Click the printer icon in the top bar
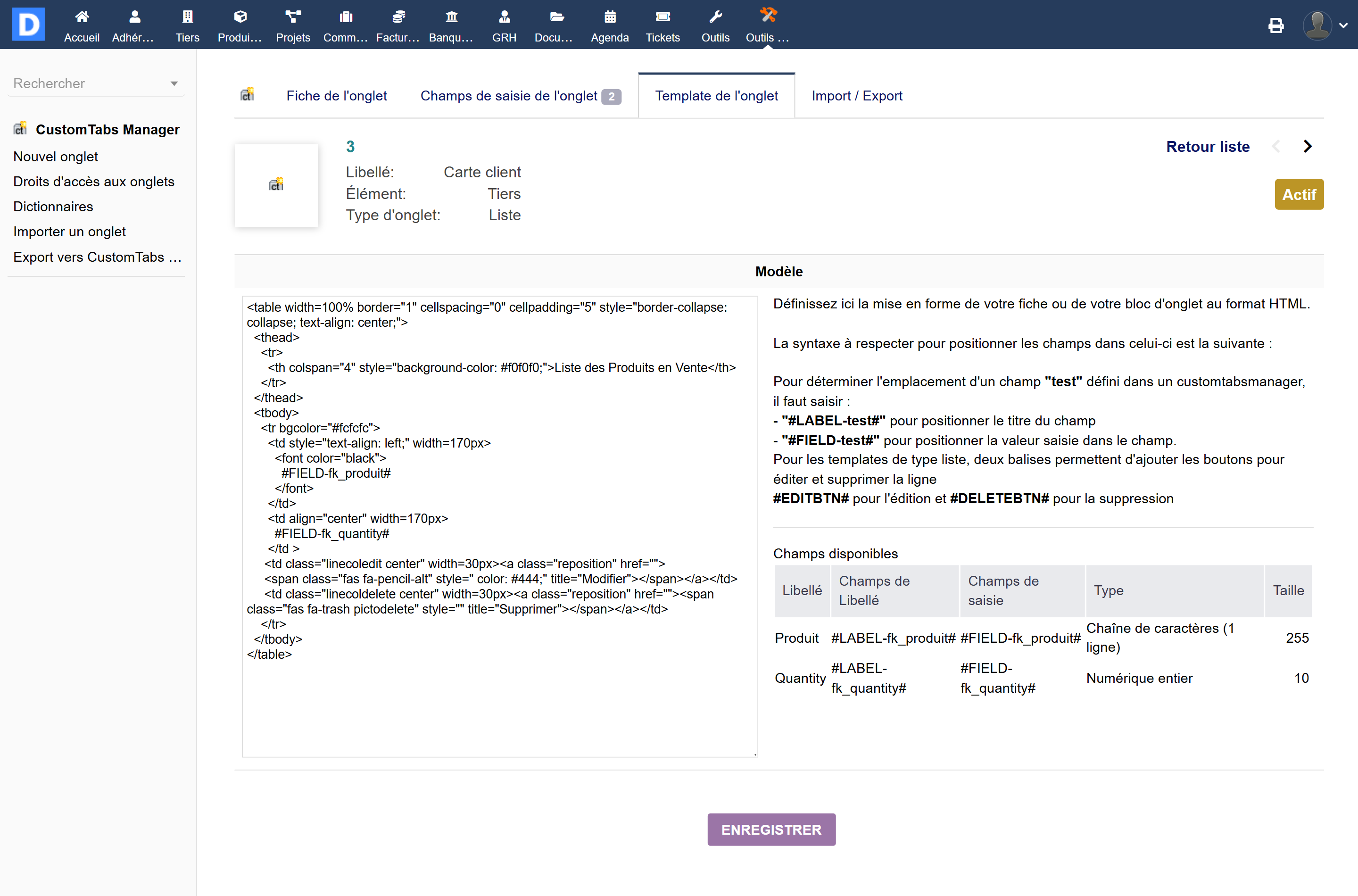 [1276, 25]
